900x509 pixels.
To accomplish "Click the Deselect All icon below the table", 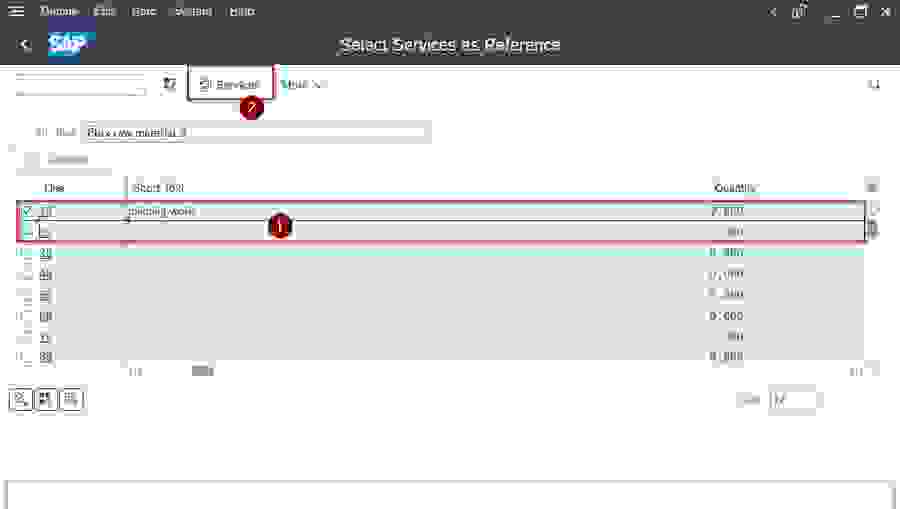I will point(70,400).
